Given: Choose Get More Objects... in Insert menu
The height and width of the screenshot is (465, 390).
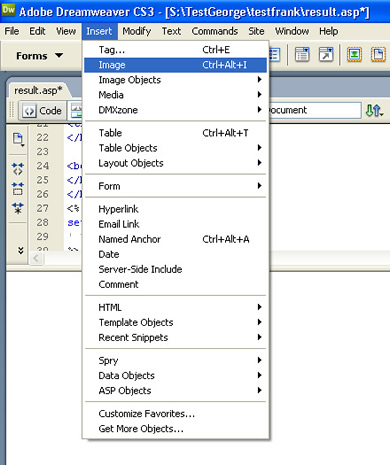Looking at the screenshot, I should pyautogui.click(x=175, y=428).
